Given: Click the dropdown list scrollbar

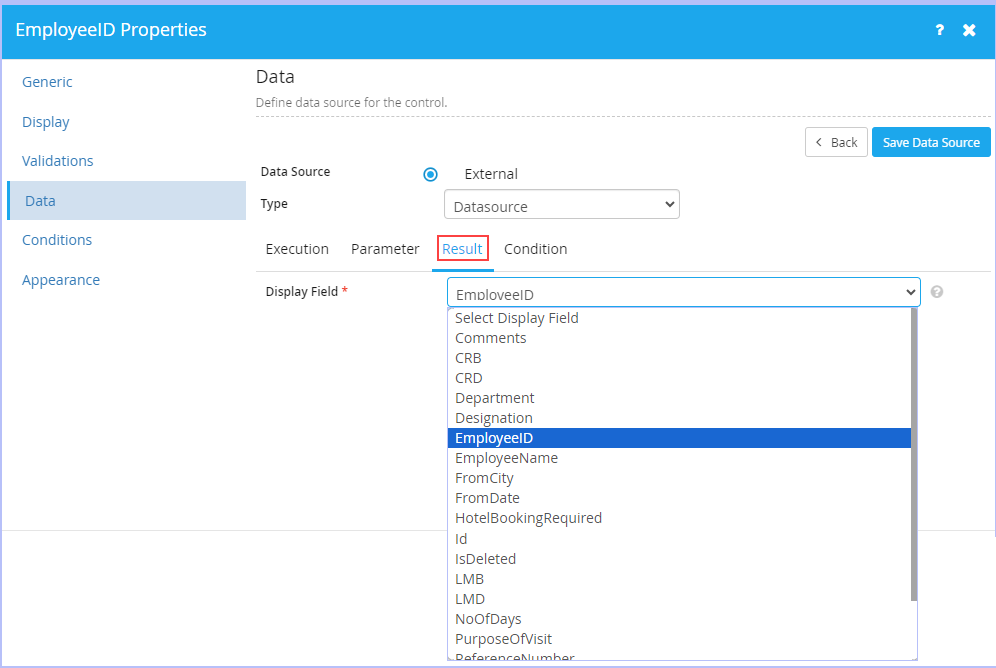Looking at the screenshot, I should [914, 454].
